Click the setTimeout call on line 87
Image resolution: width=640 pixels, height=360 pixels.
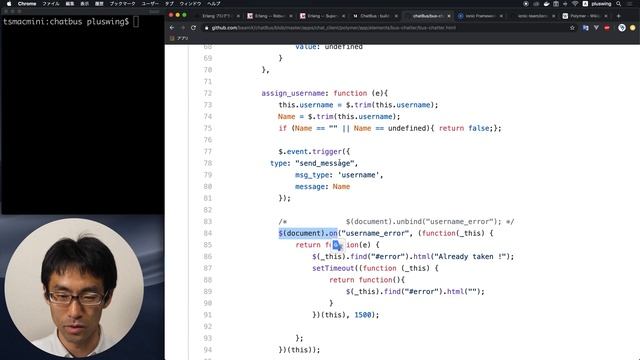[x=333, y=268]
